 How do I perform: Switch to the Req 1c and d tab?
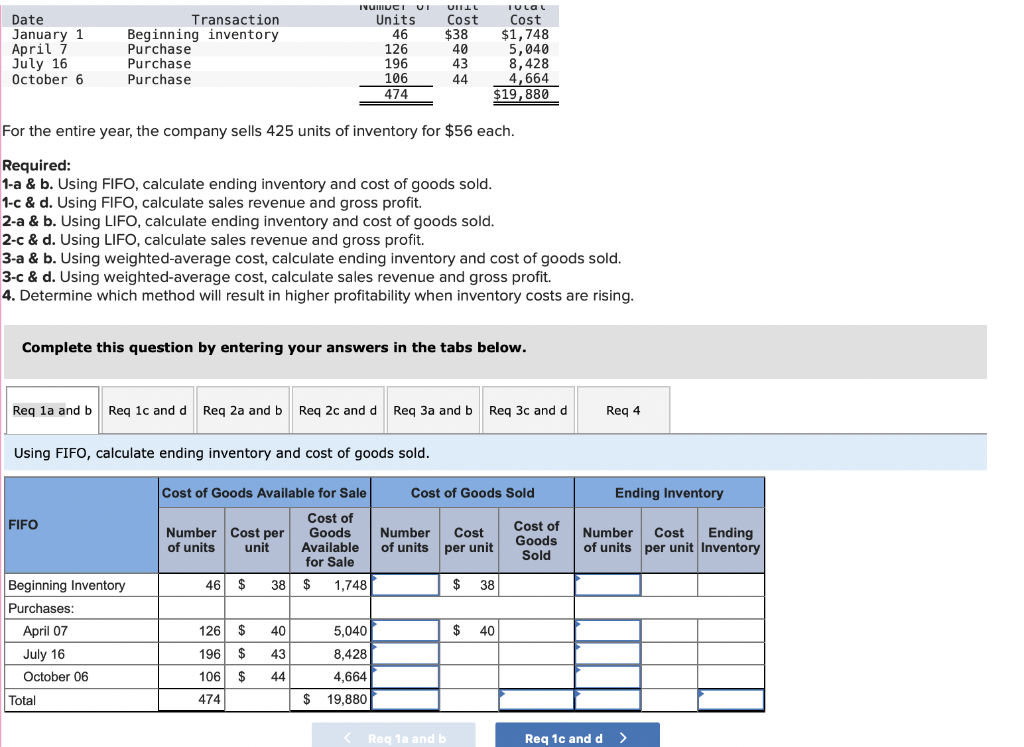147,410
